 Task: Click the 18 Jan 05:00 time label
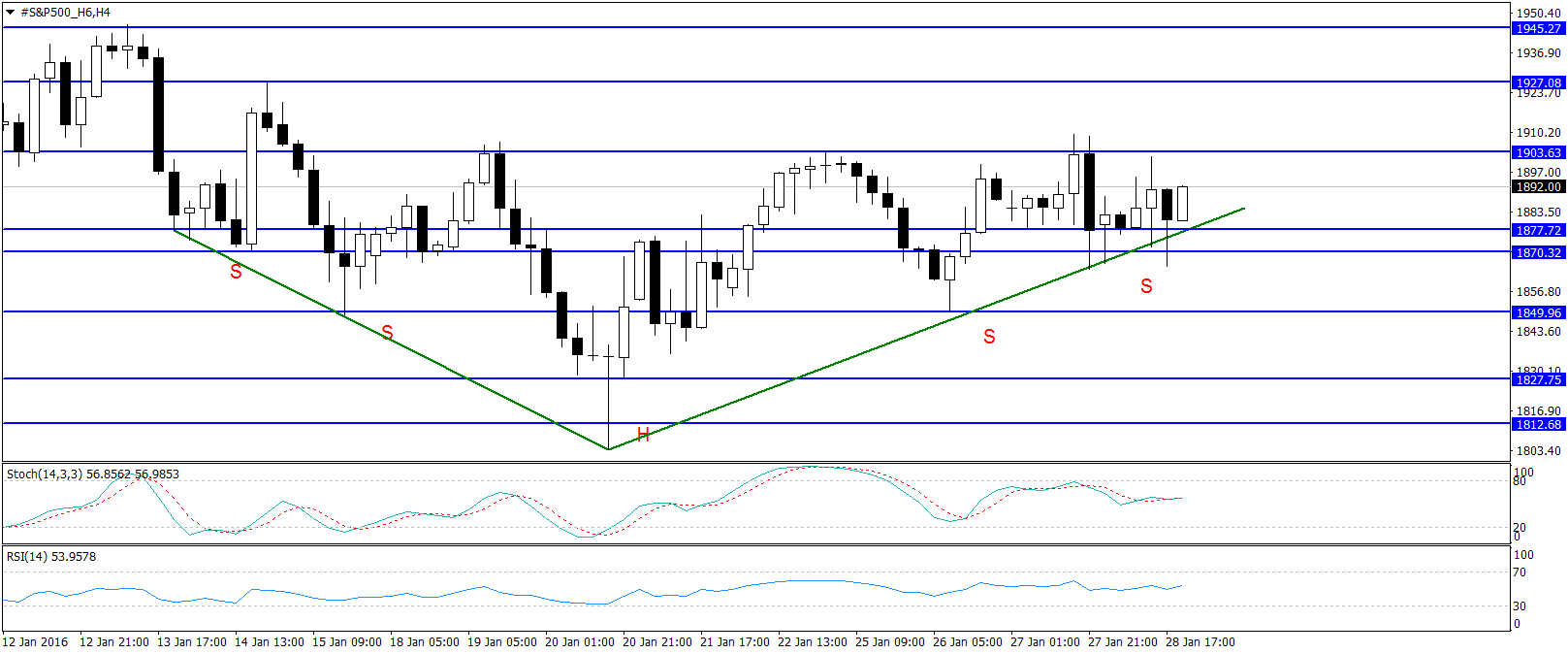425,642
